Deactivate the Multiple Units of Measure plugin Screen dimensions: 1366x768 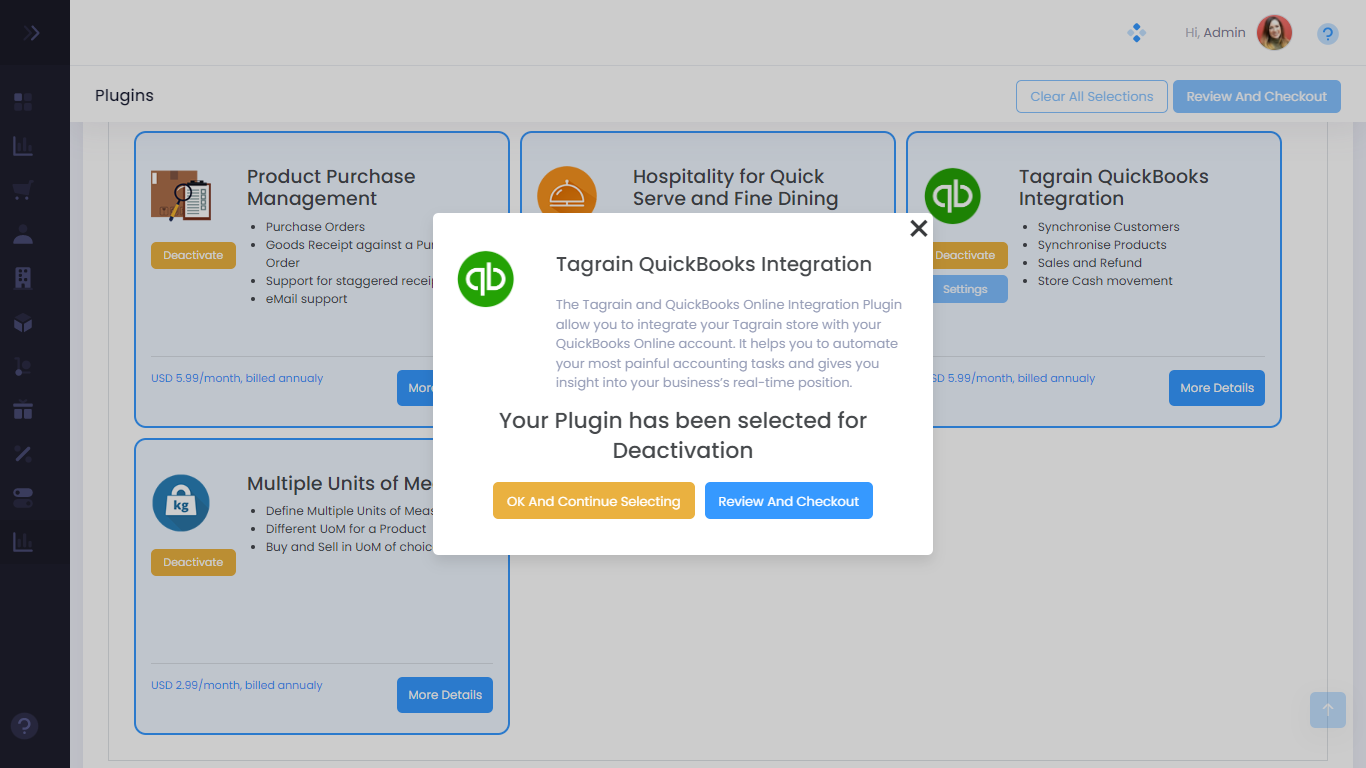pos(193,562)
